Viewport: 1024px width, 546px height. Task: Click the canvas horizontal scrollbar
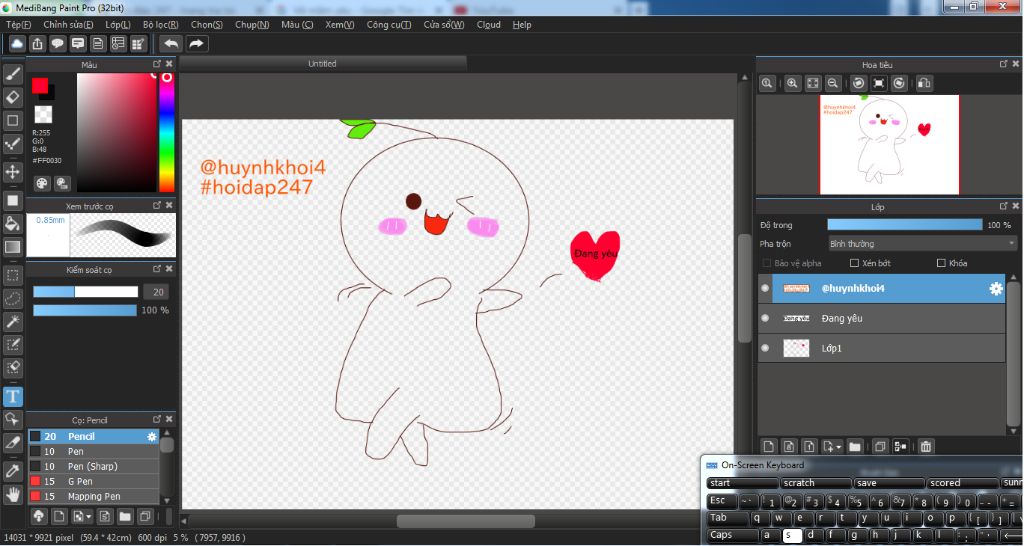coord(465,521)
